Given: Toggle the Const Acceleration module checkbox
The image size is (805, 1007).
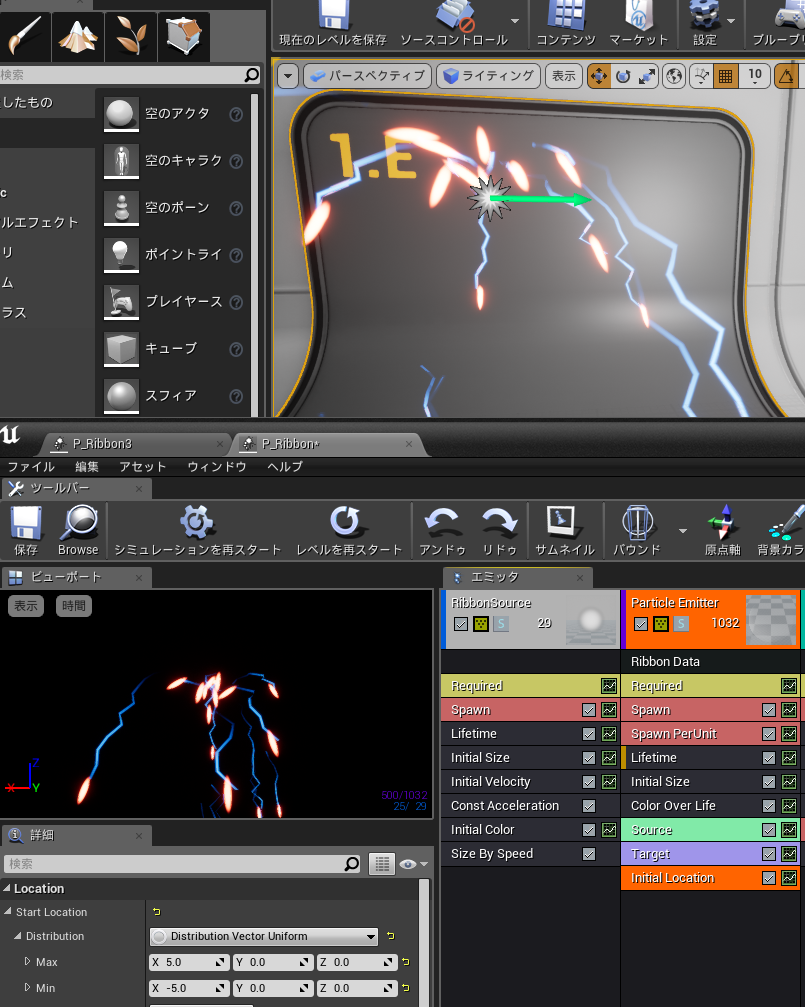Looking at the screenshot, I should click(589, 806).
